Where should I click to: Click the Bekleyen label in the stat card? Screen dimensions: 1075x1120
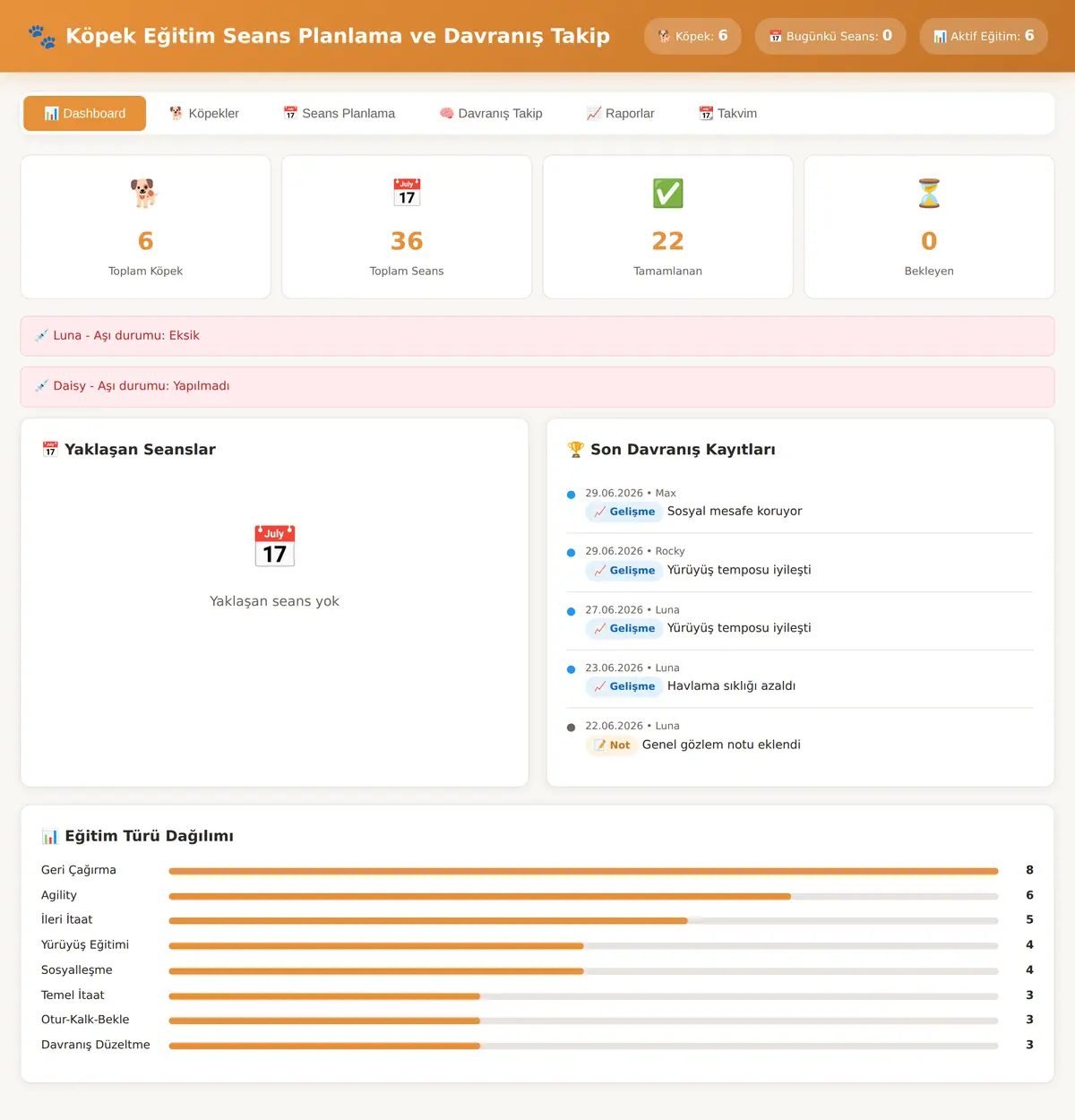(x=929, y=271)
